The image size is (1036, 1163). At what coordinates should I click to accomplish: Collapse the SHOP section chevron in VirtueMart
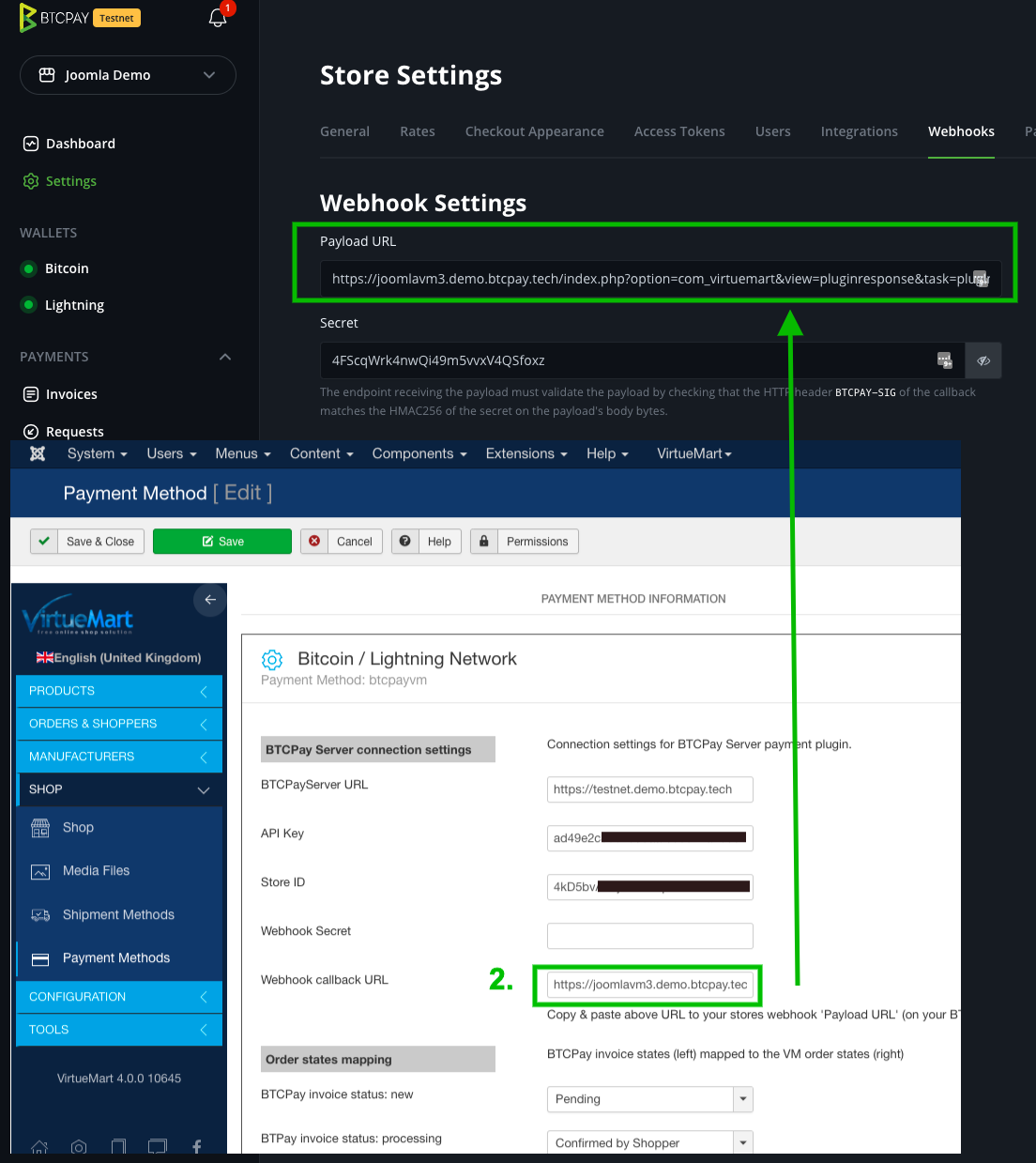(204, 789)
